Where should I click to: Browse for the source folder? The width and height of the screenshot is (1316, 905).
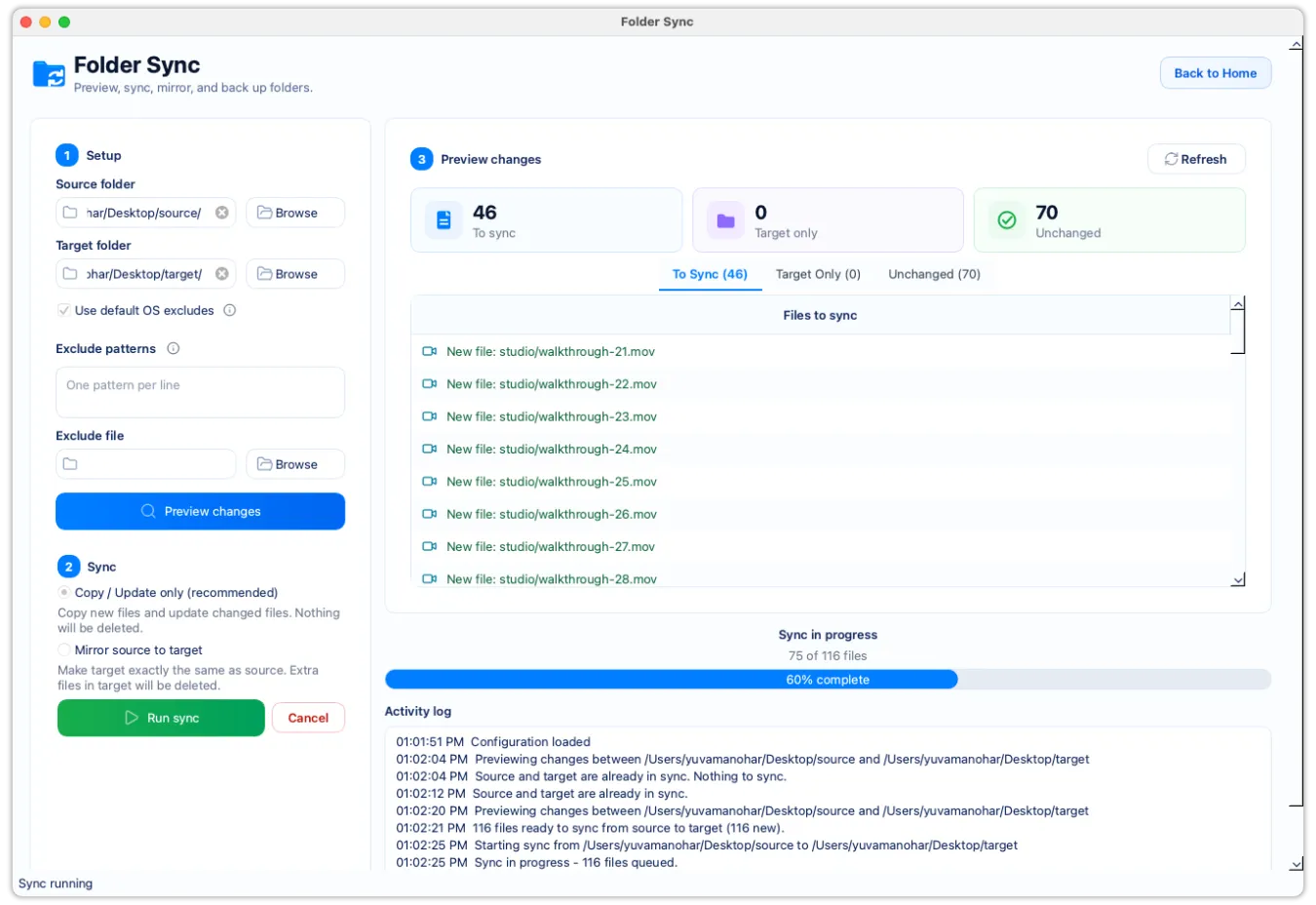pyautogui.click(x=295, y=213)
